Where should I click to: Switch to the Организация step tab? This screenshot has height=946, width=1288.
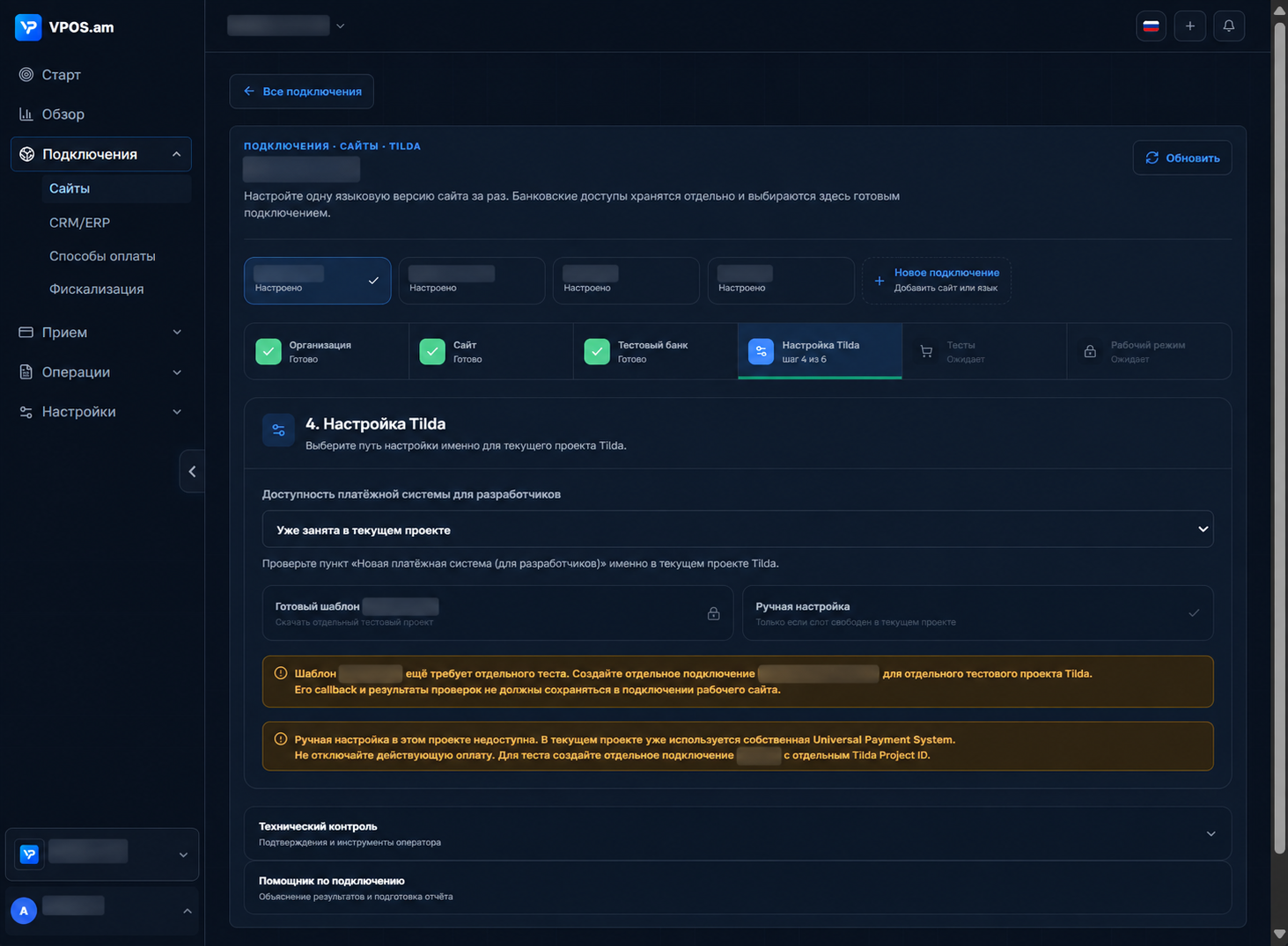click(x=327, y=351)
